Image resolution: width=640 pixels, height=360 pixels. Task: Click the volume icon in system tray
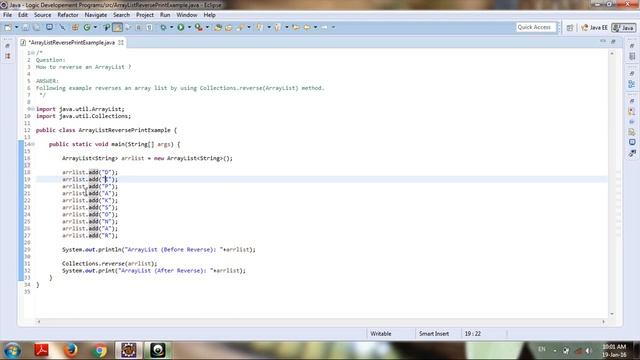[589, 350]
